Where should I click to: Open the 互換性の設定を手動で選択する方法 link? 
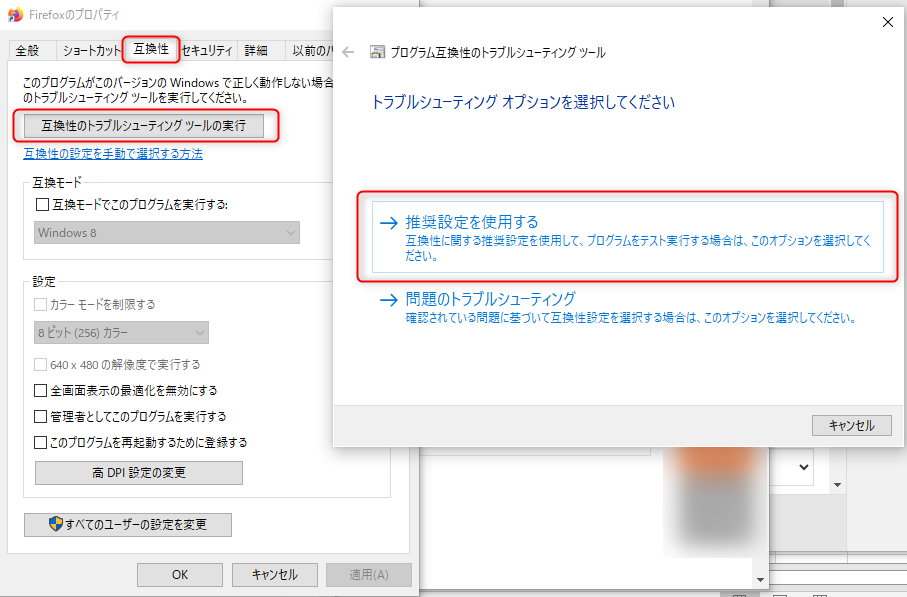coord(113,154)
